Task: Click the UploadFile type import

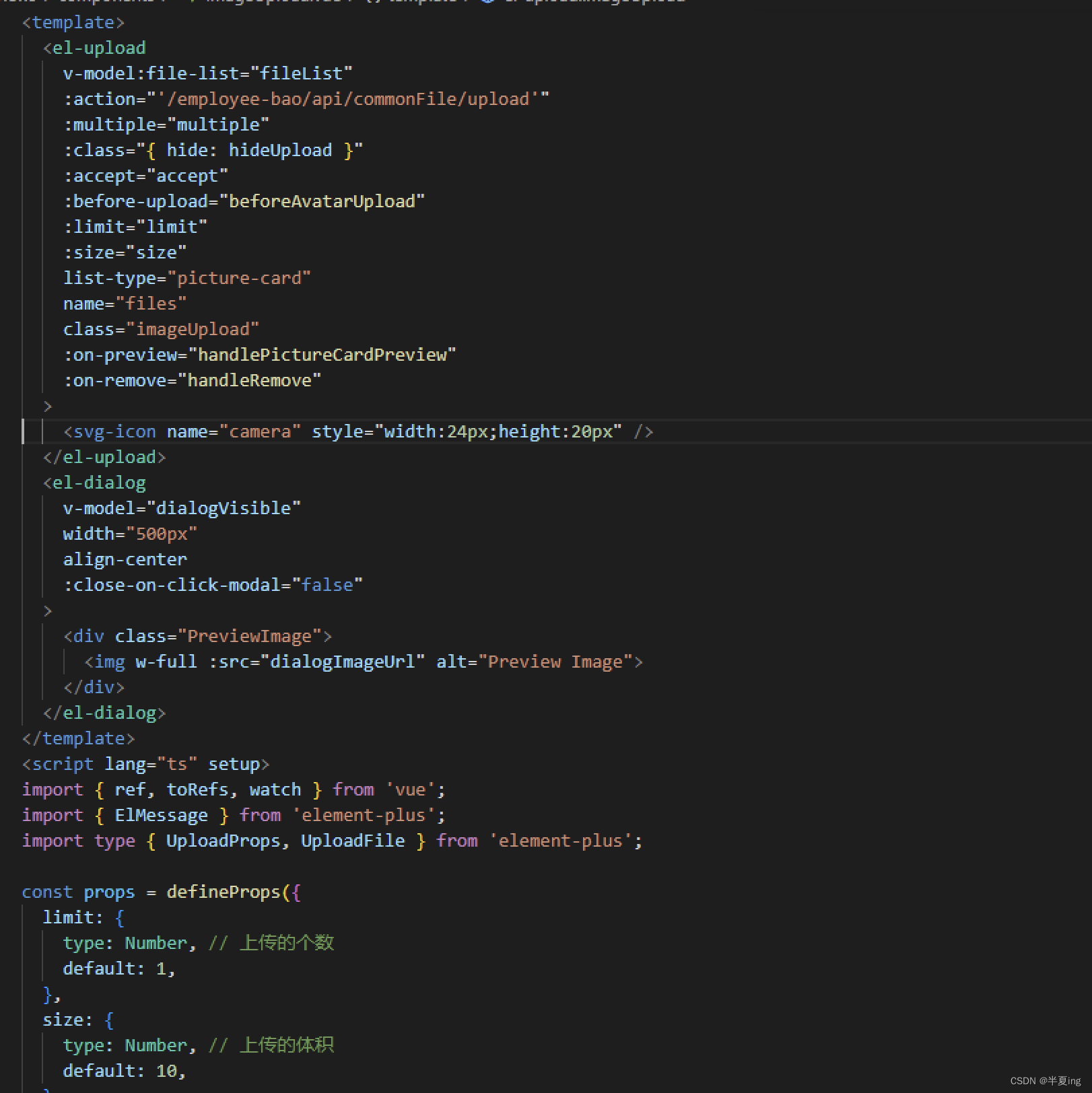Action: (x=353, y=841)
